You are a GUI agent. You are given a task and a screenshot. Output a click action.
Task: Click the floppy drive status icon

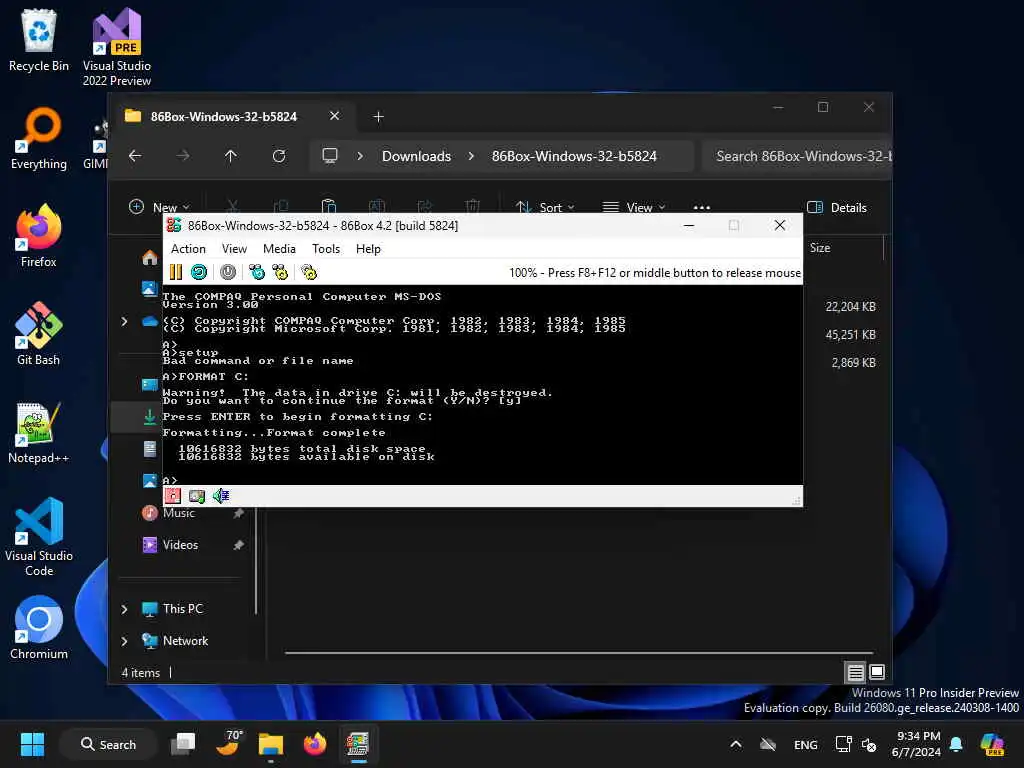click(x=172, y=496)
